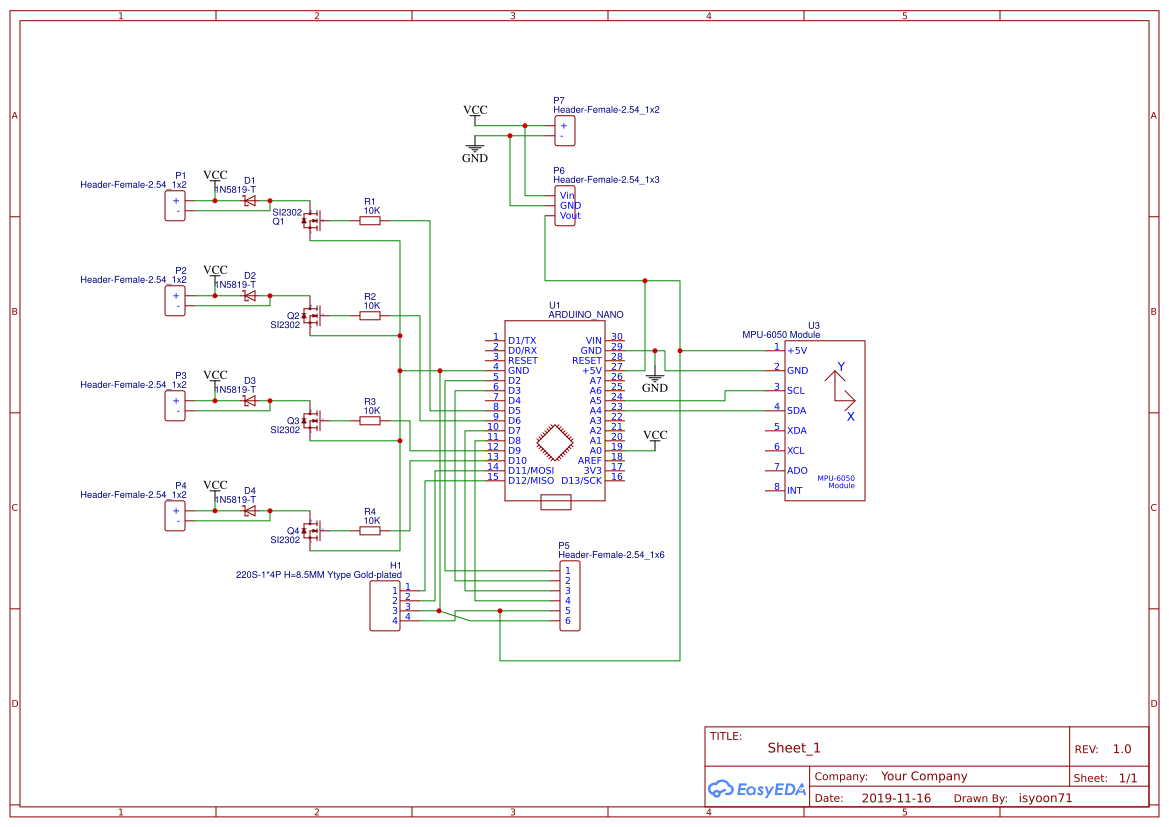Viewport: 1169px width, 827px height.
Task: Click the diamond chip graphic inside Arduino Nano
Action: [x=555, y=442]
